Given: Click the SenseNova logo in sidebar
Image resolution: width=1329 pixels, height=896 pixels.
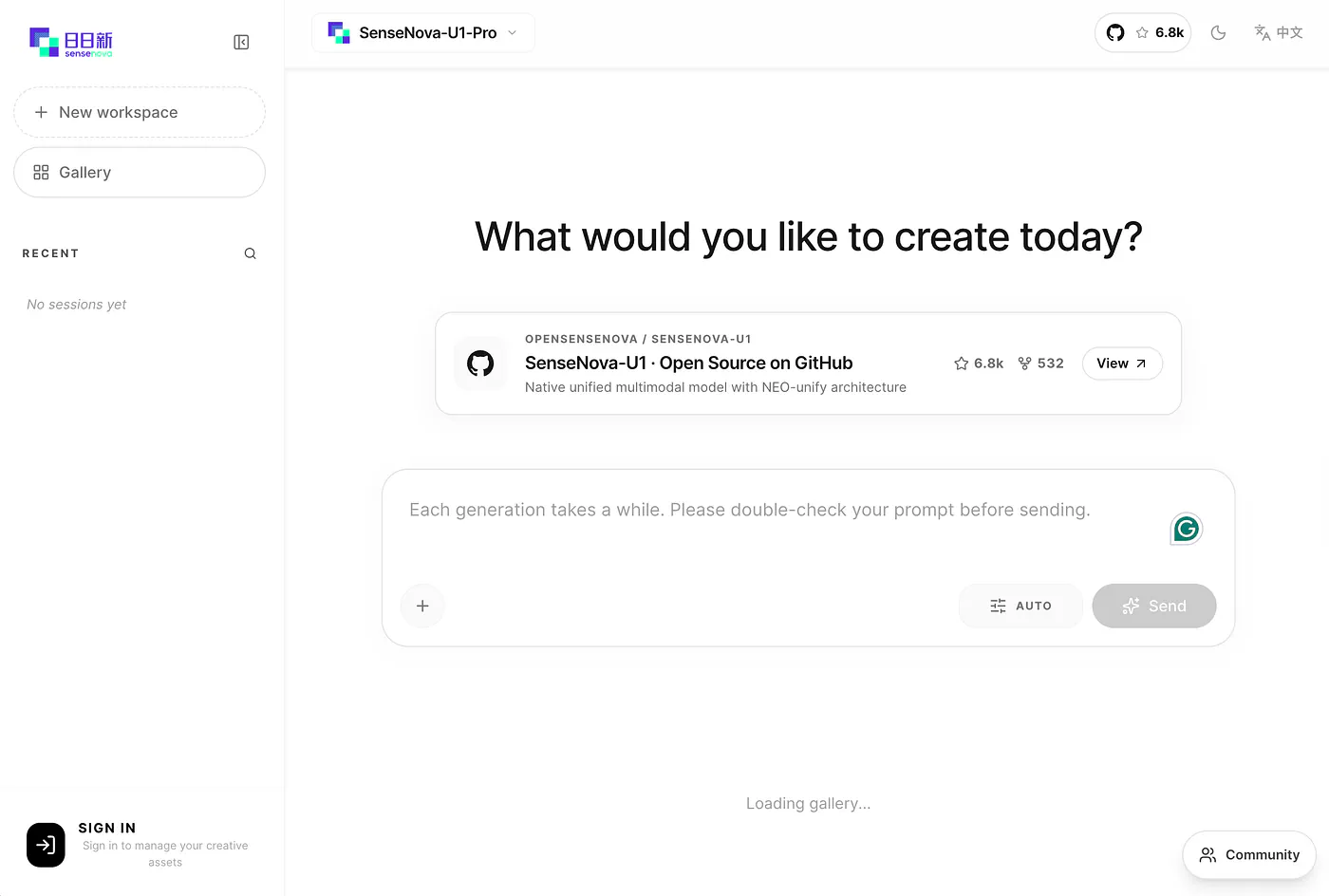Looking at the screenshot, I should click(x=71, y=42).
